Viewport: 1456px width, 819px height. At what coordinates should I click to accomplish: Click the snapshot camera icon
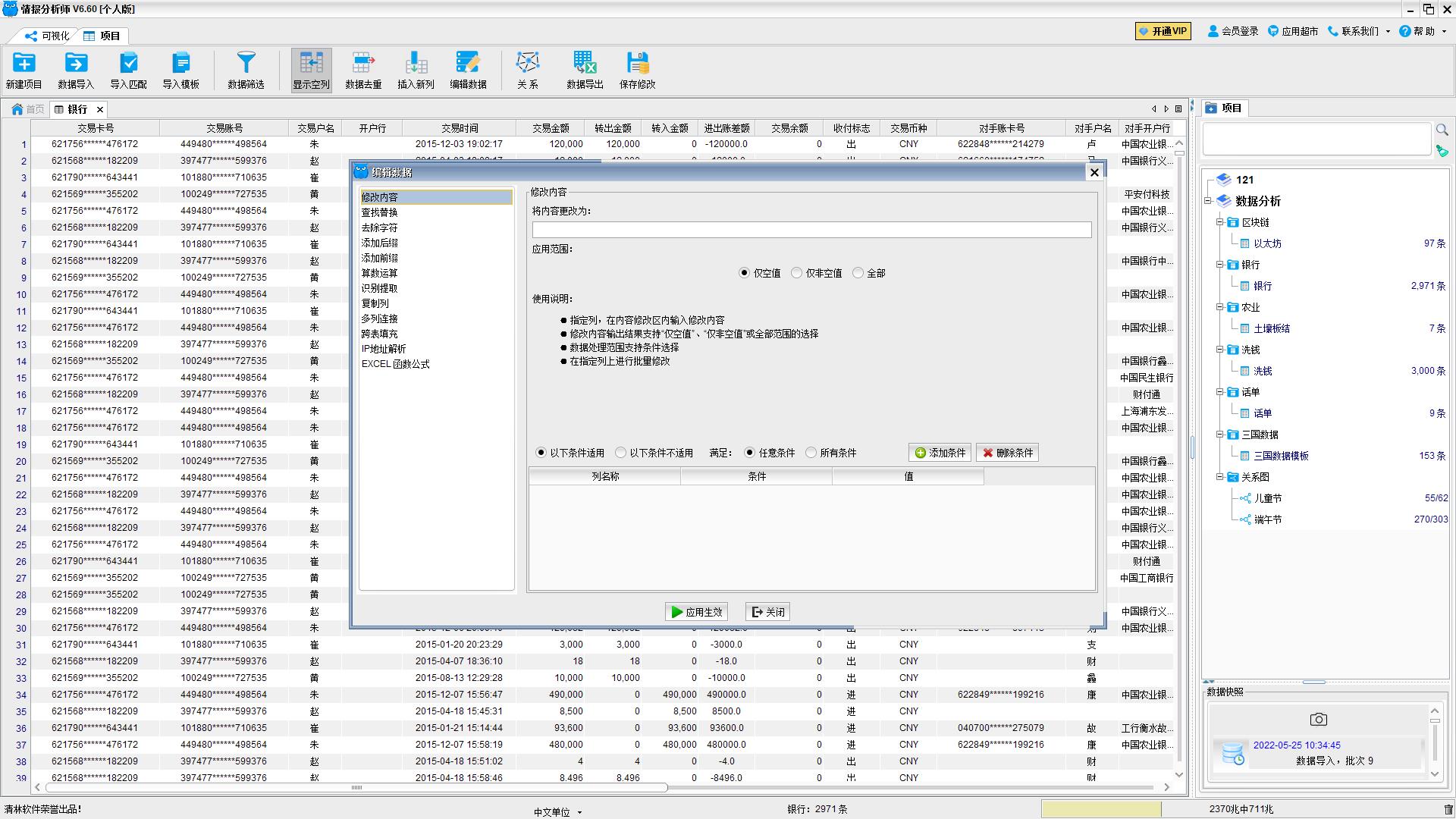[1318, 719]
